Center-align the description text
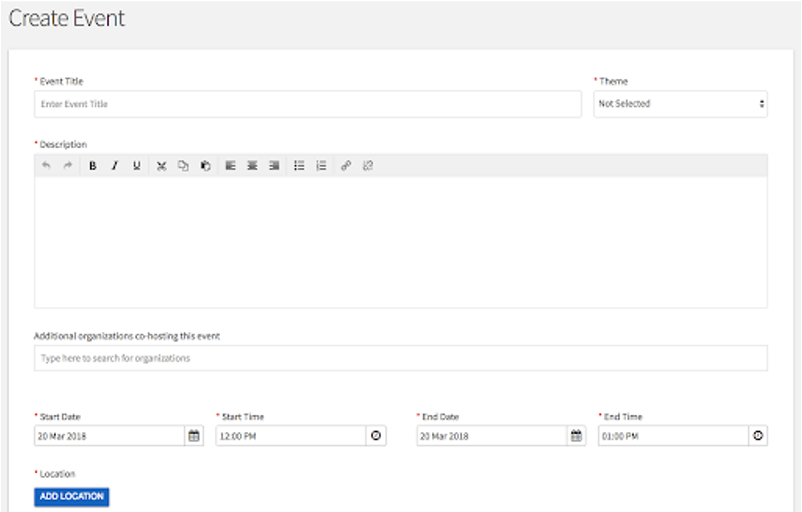Screen dimensions: 802x512 [x=252, y=166]
